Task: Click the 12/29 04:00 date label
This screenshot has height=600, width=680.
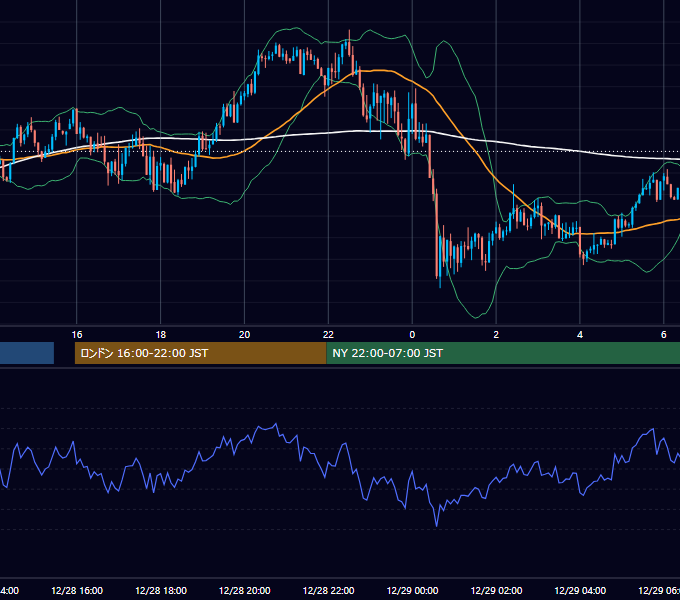Action: coord(580,590)
